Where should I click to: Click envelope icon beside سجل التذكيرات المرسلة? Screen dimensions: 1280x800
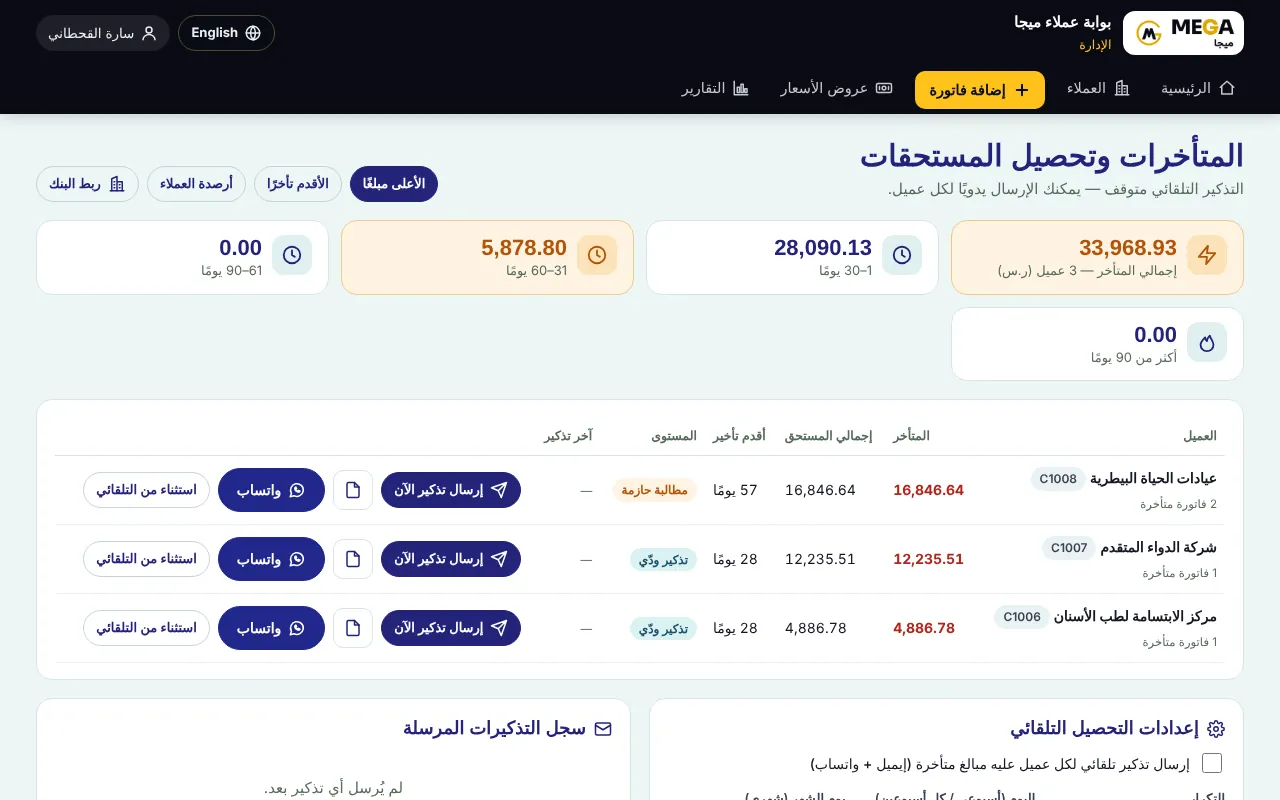pyautogui.click(x=603, y=729)
